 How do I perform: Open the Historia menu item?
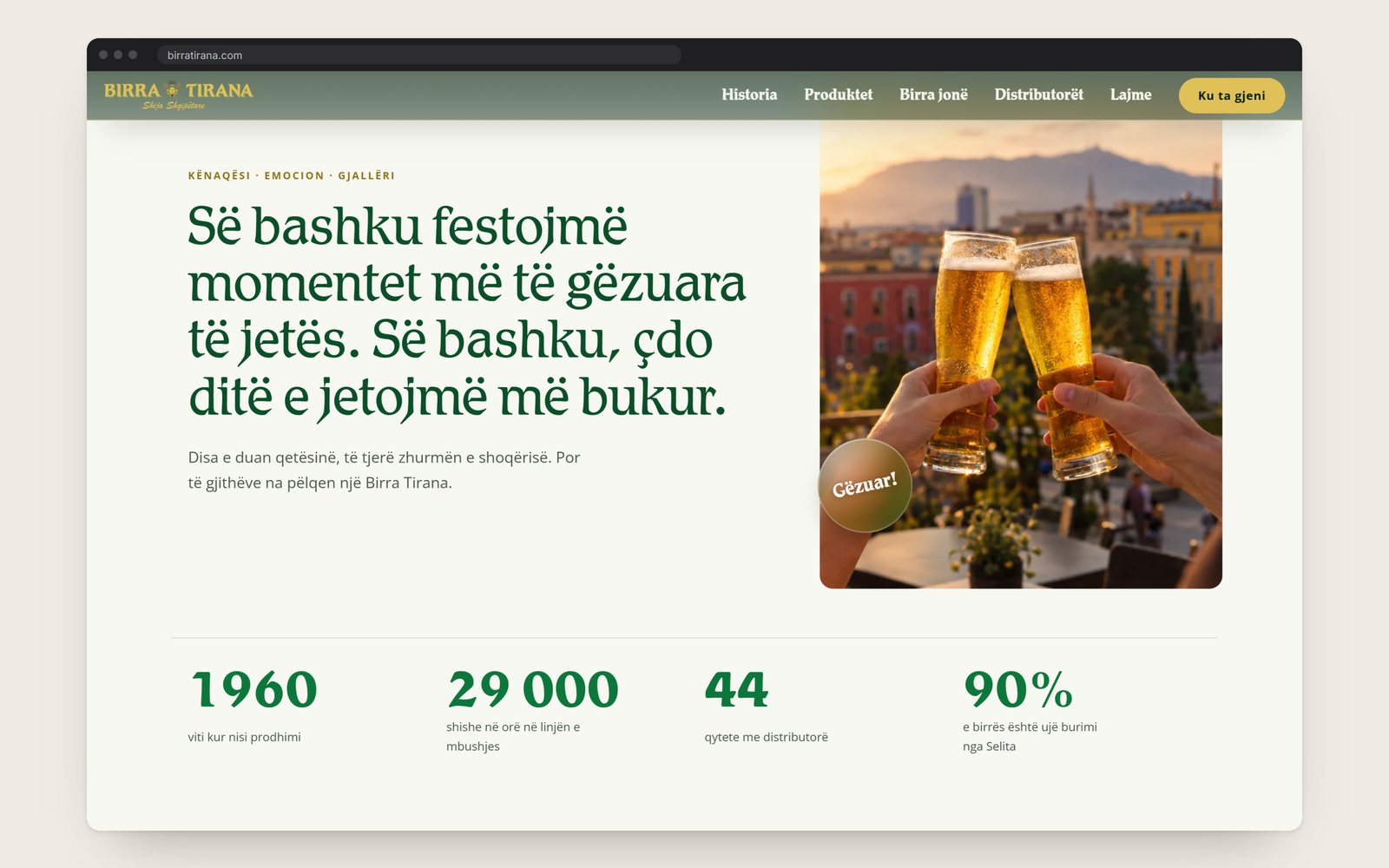pyautogui.click(x=749, y=95)
